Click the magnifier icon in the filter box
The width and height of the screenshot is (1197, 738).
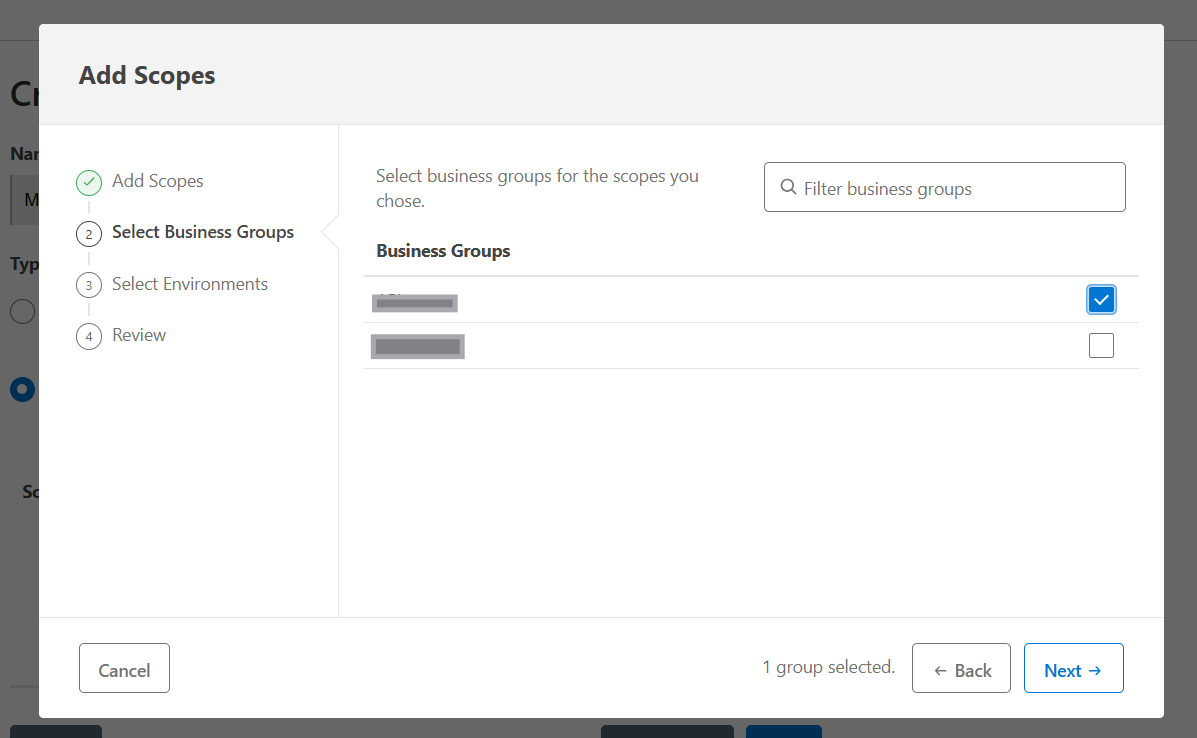pyautogui.click(x=788, y=188)
